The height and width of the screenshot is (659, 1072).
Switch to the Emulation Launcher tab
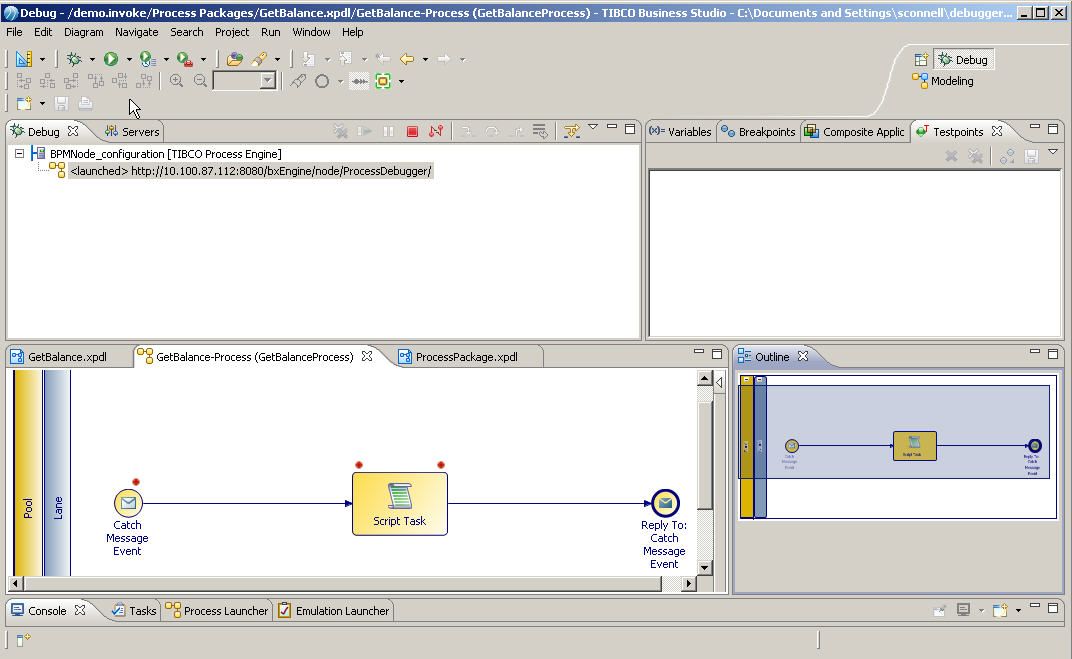pos(334,610)
